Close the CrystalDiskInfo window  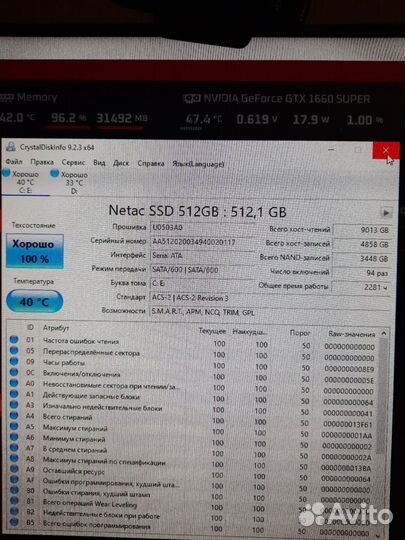click(x=386, y=150)
